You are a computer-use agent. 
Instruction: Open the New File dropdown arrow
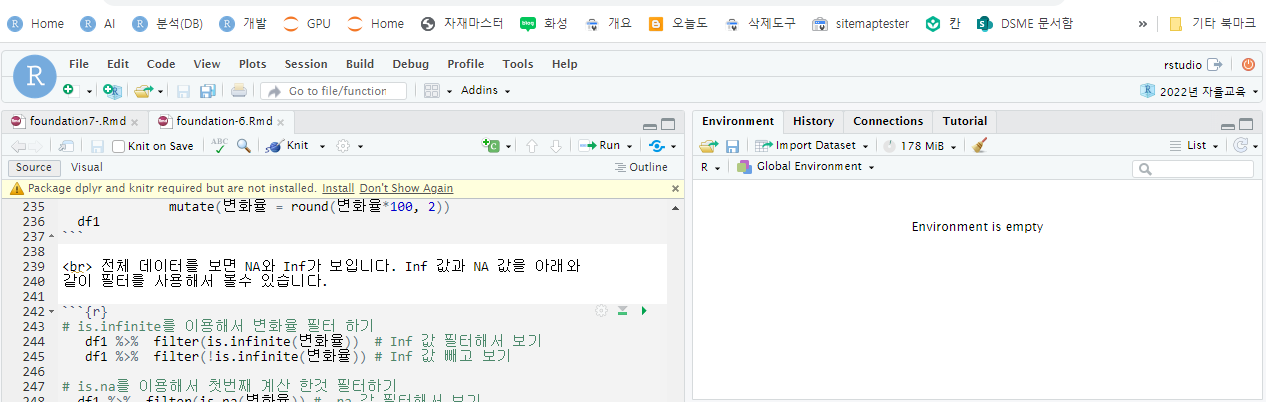89,91
